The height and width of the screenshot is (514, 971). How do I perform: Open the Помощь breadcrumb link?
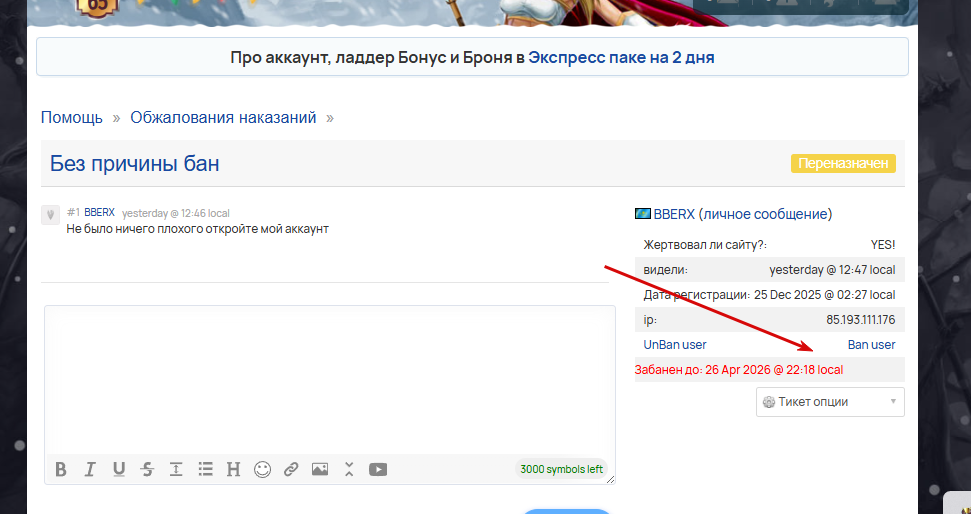[x=72, y=118]
